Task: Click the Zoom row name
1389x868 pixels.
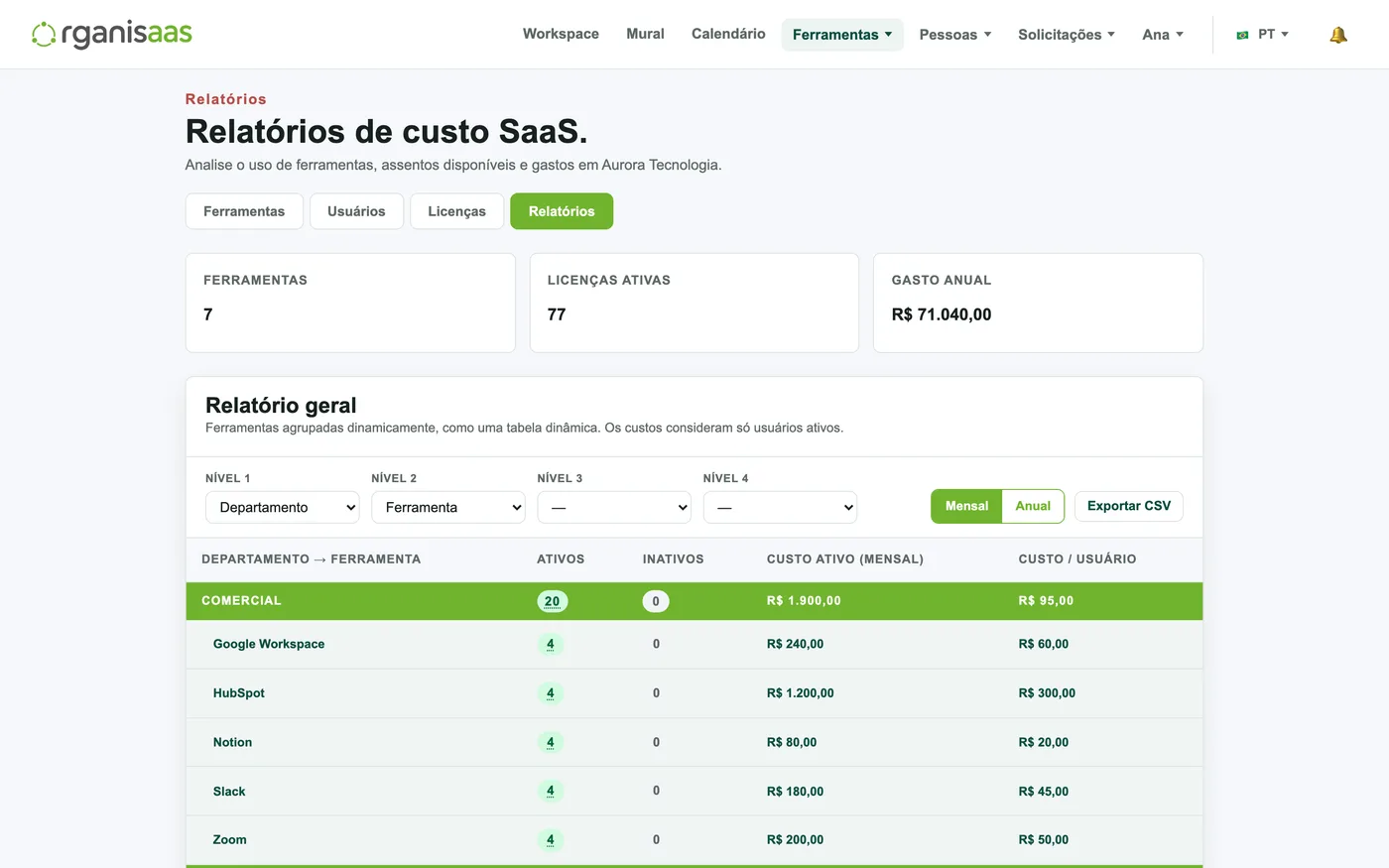Action: pos(229,839)
